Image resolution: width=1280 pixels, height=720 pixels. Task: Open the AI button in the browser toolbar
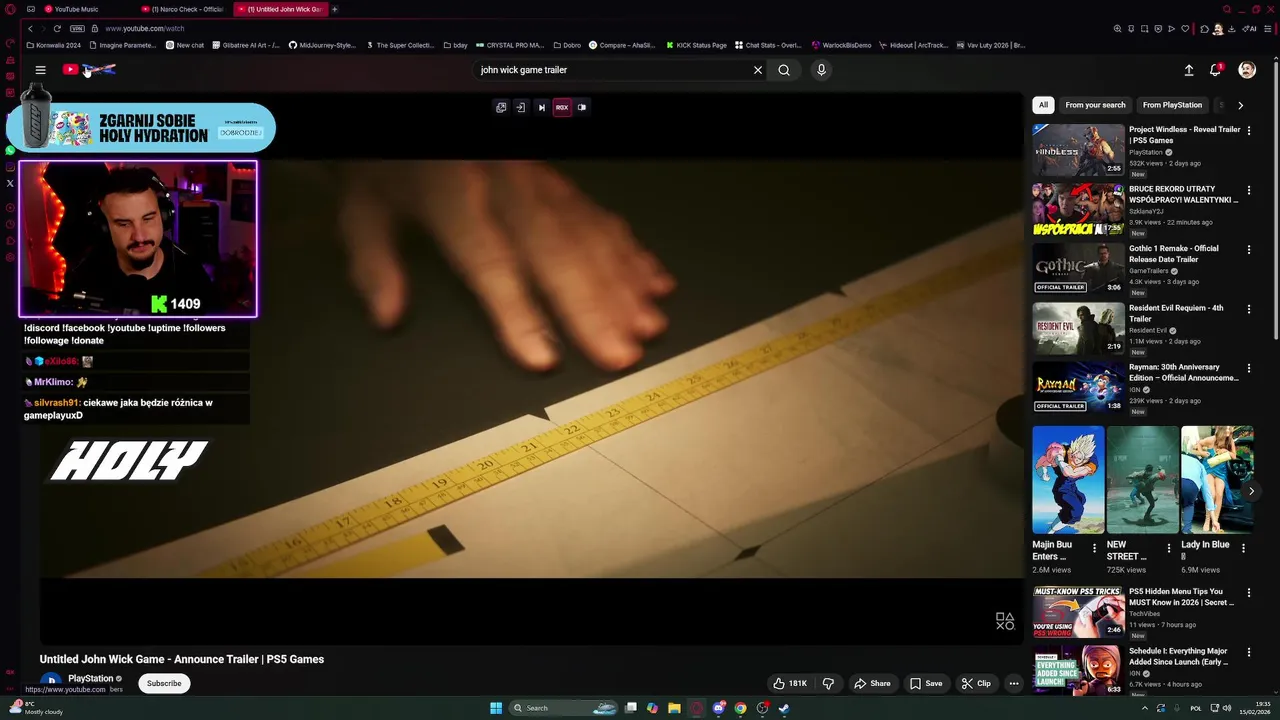[1250, 29]
